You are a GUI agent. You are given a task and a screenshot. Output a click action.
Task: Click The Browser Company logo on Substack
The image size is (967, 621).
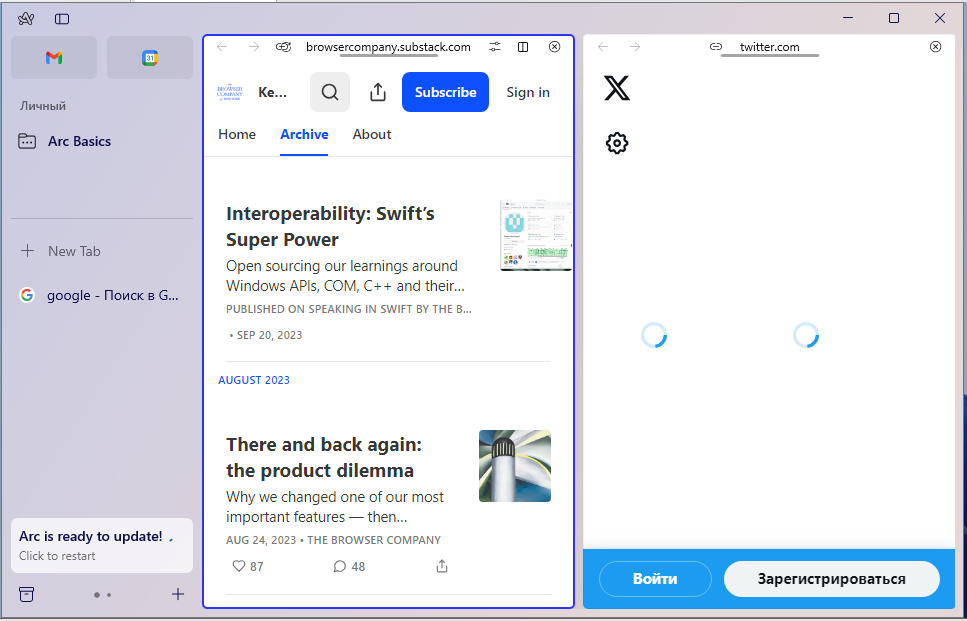[230, 92]
